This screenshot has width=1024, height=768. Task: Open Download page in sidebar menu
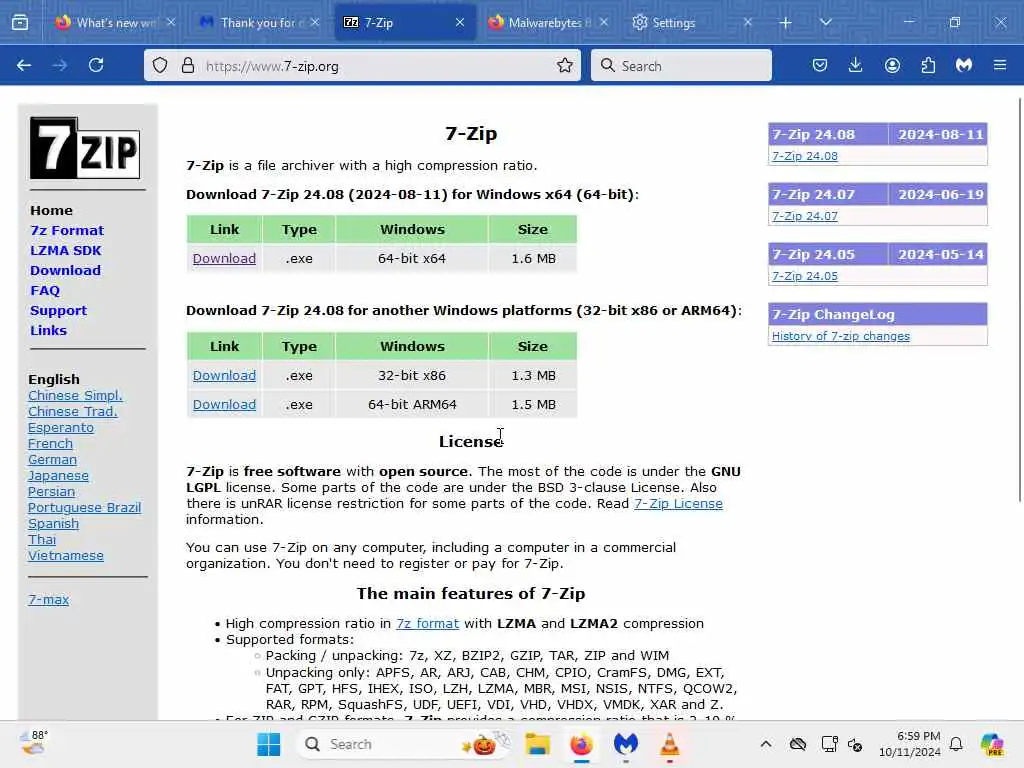click(x=65, y=270)
